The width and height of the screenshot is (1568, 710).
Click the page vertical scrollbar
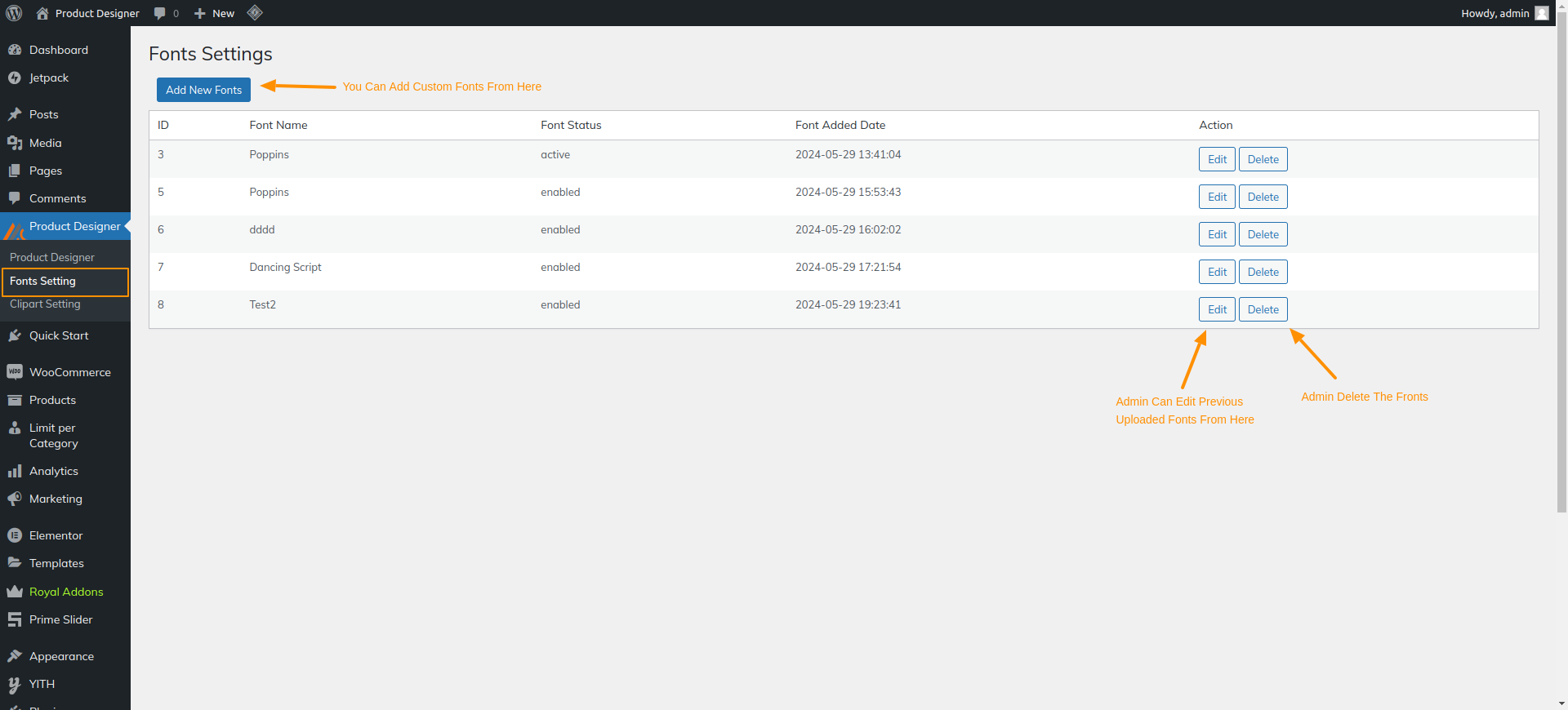[1561, 261]
